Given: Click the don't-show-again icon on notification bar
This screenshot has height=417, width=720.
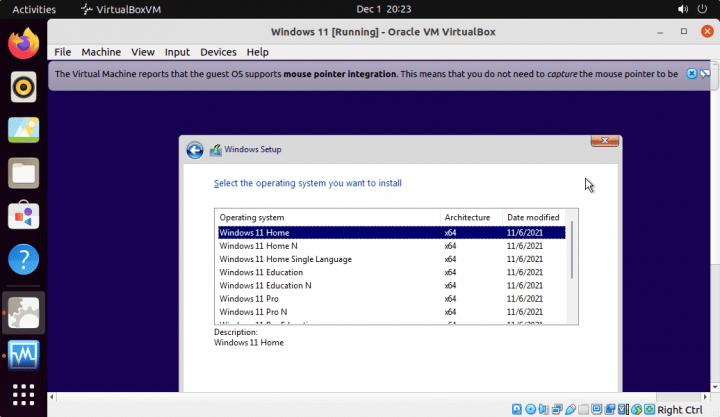Looking at the screenshot, I should pos(705,73).
